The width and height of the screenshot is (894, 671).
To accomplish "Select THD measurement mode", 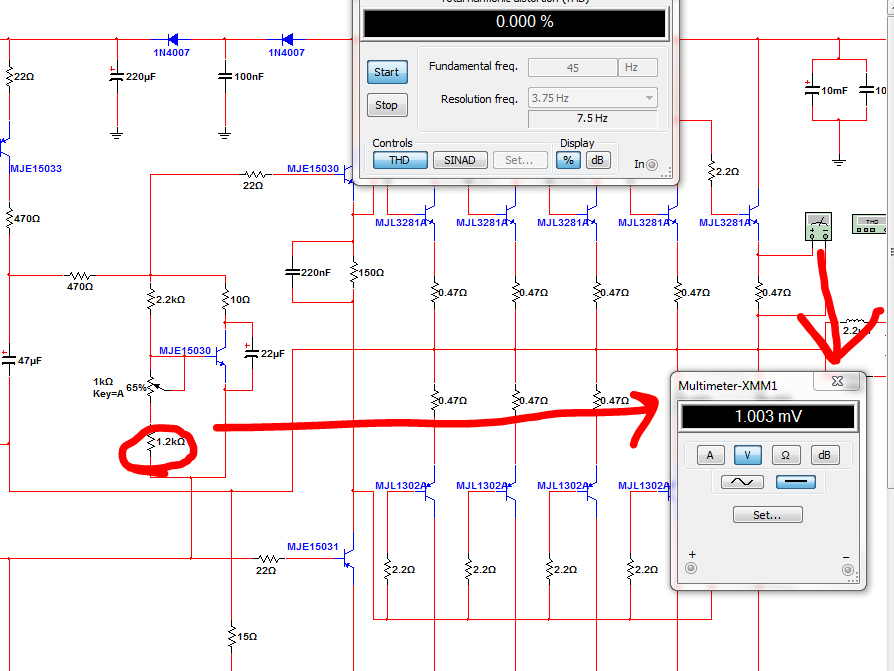I will coord(400,160).
